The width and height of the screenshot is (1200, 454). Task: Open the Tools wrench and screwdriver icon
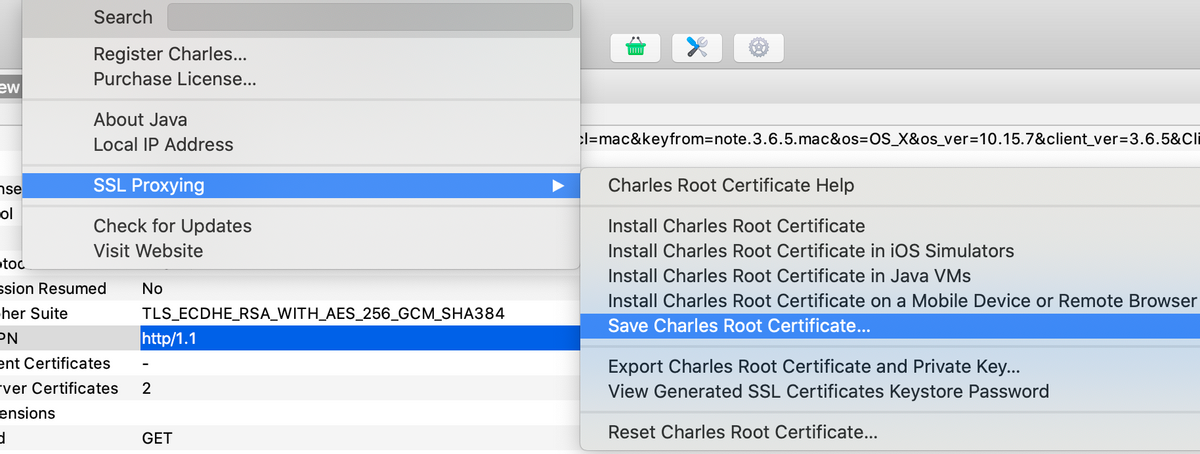click(697, 47)
